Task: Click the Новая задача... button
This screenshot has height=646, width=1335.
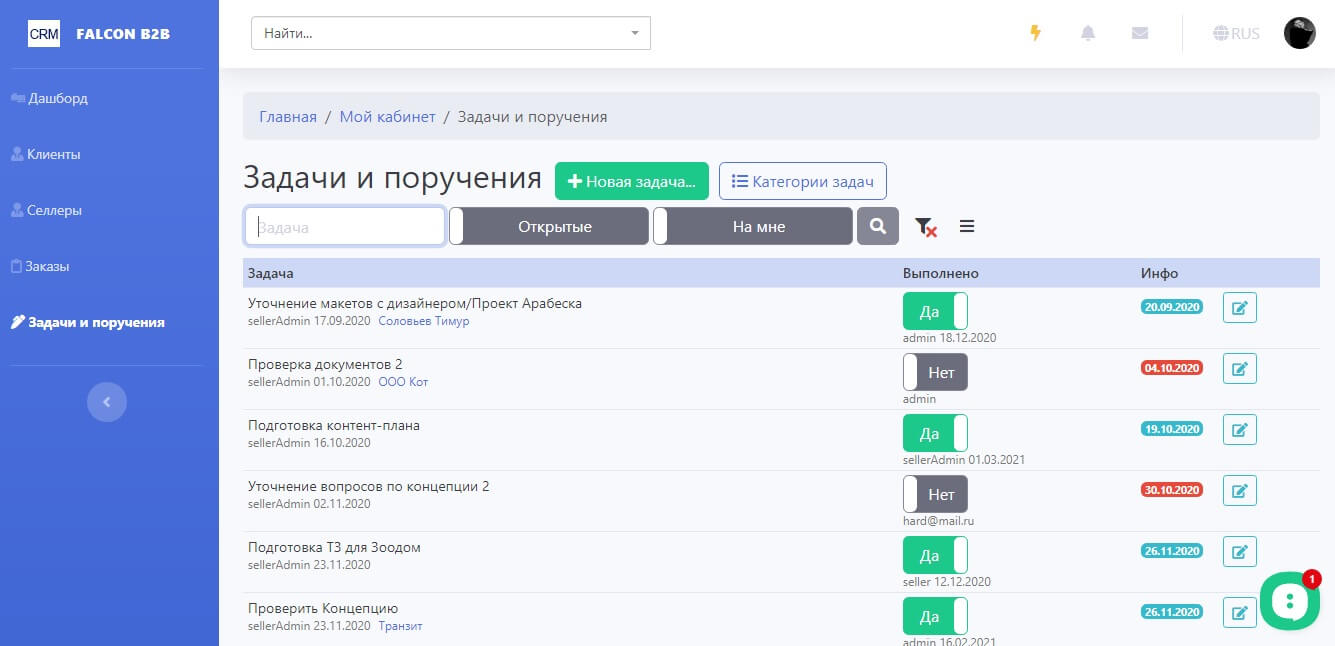Action: pos(632,181)
